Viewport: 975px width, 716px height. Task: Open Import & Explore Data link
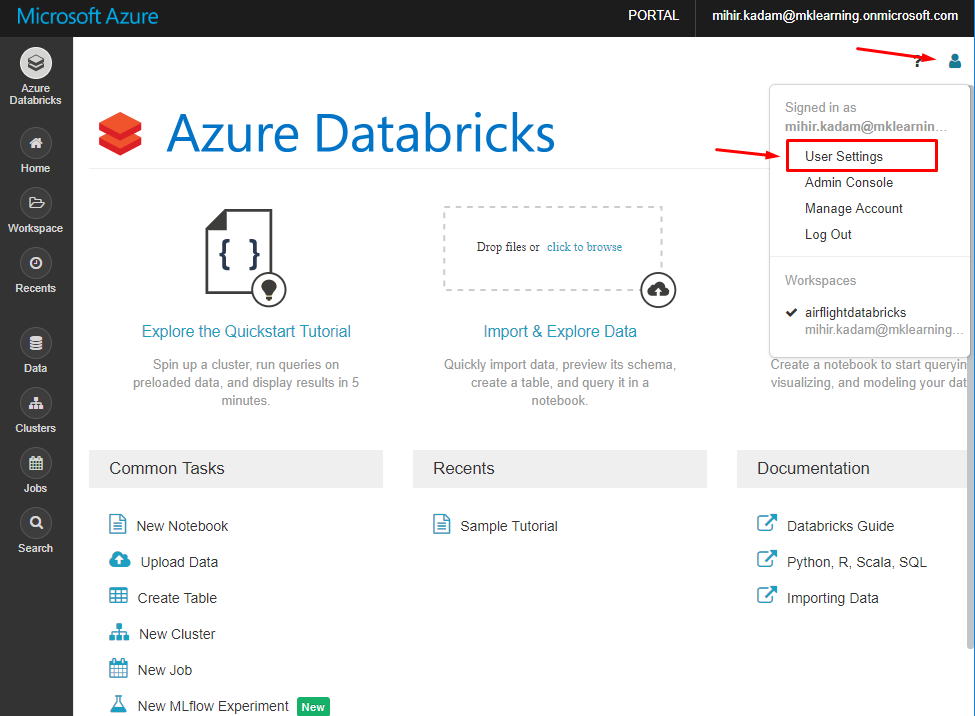tap(560, 332)
